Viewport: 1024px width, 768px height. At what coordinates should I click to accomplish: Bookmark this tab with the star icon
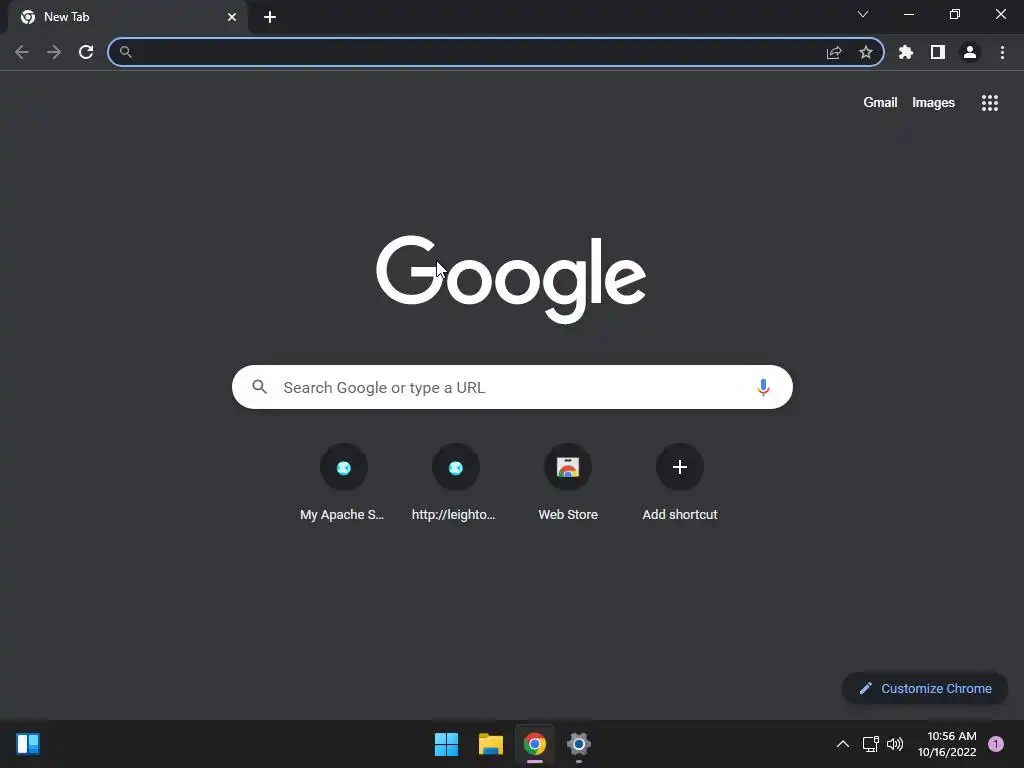coord(866,52)
